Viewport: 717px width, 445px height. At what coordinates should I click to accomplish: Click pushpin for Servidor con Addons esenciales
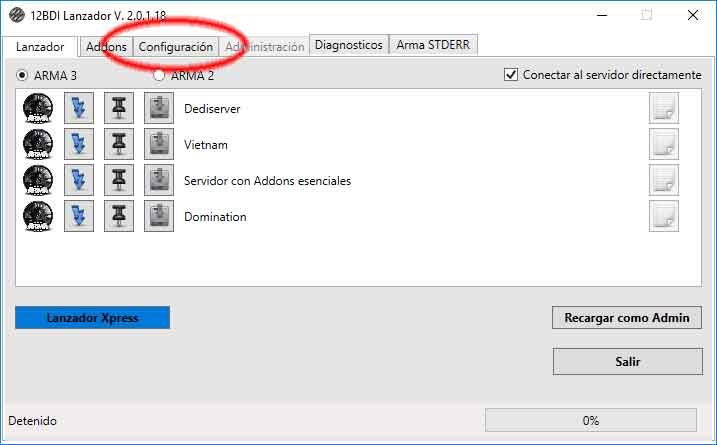119,180
